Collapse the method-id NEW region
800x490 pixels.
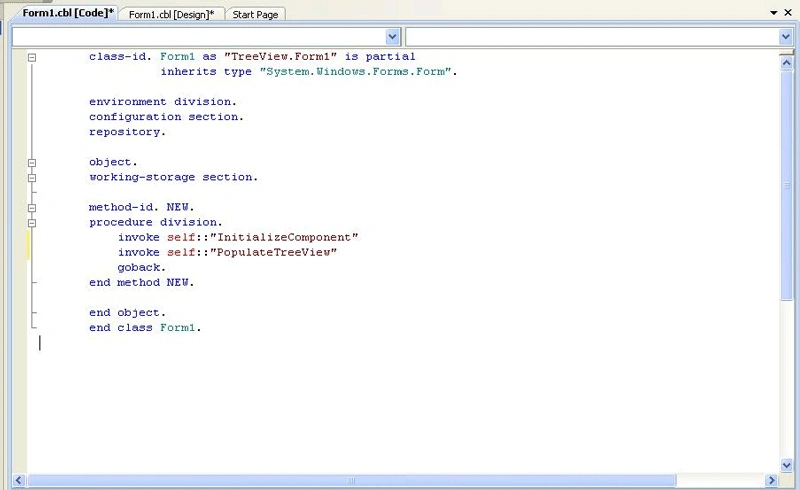click(32, 208)
